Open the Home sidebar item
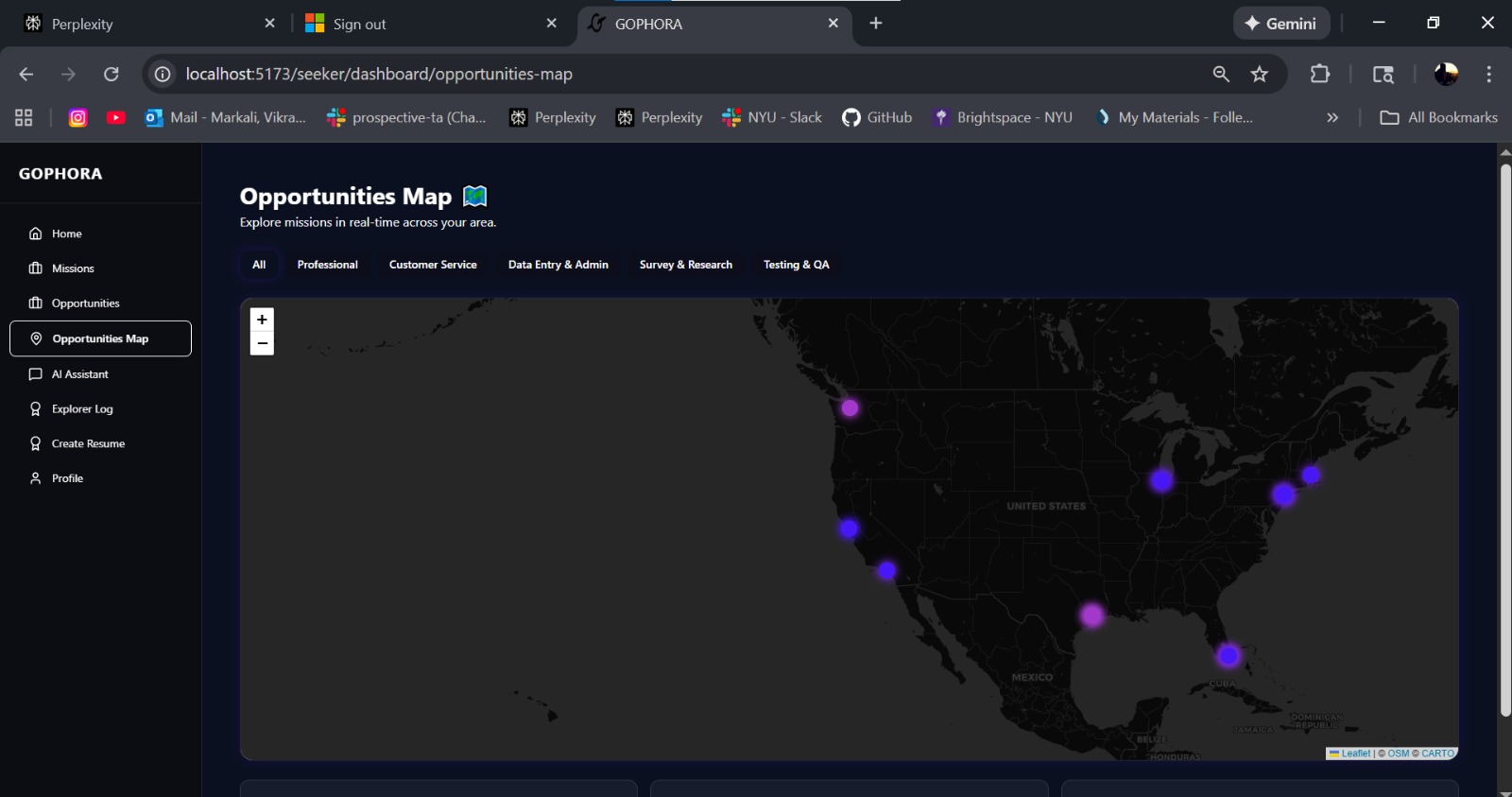Viewport: 1512px width, 797px height. (100, 234)
